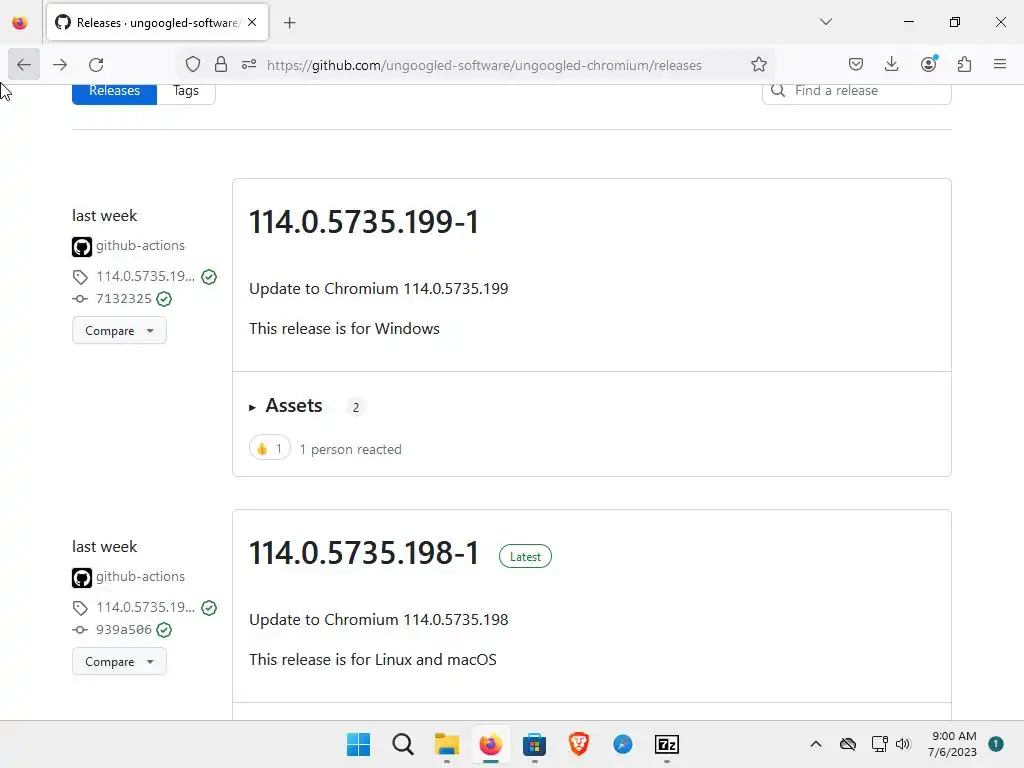Open Compare dropdown for 199-1 release

tap(119, 330)
